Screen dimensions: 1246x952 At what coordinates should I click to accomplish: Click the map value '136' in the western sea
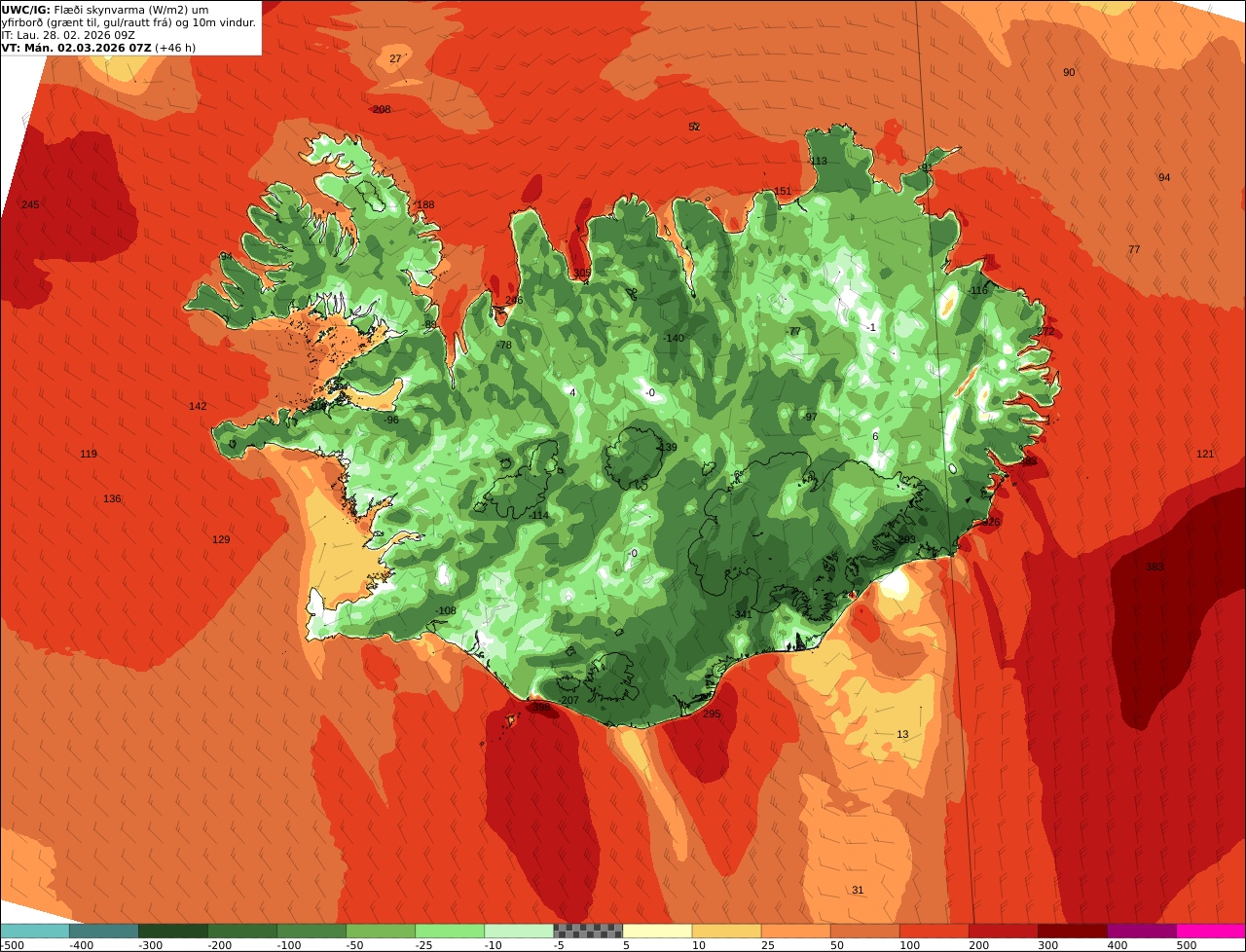(x=112, y=498)
